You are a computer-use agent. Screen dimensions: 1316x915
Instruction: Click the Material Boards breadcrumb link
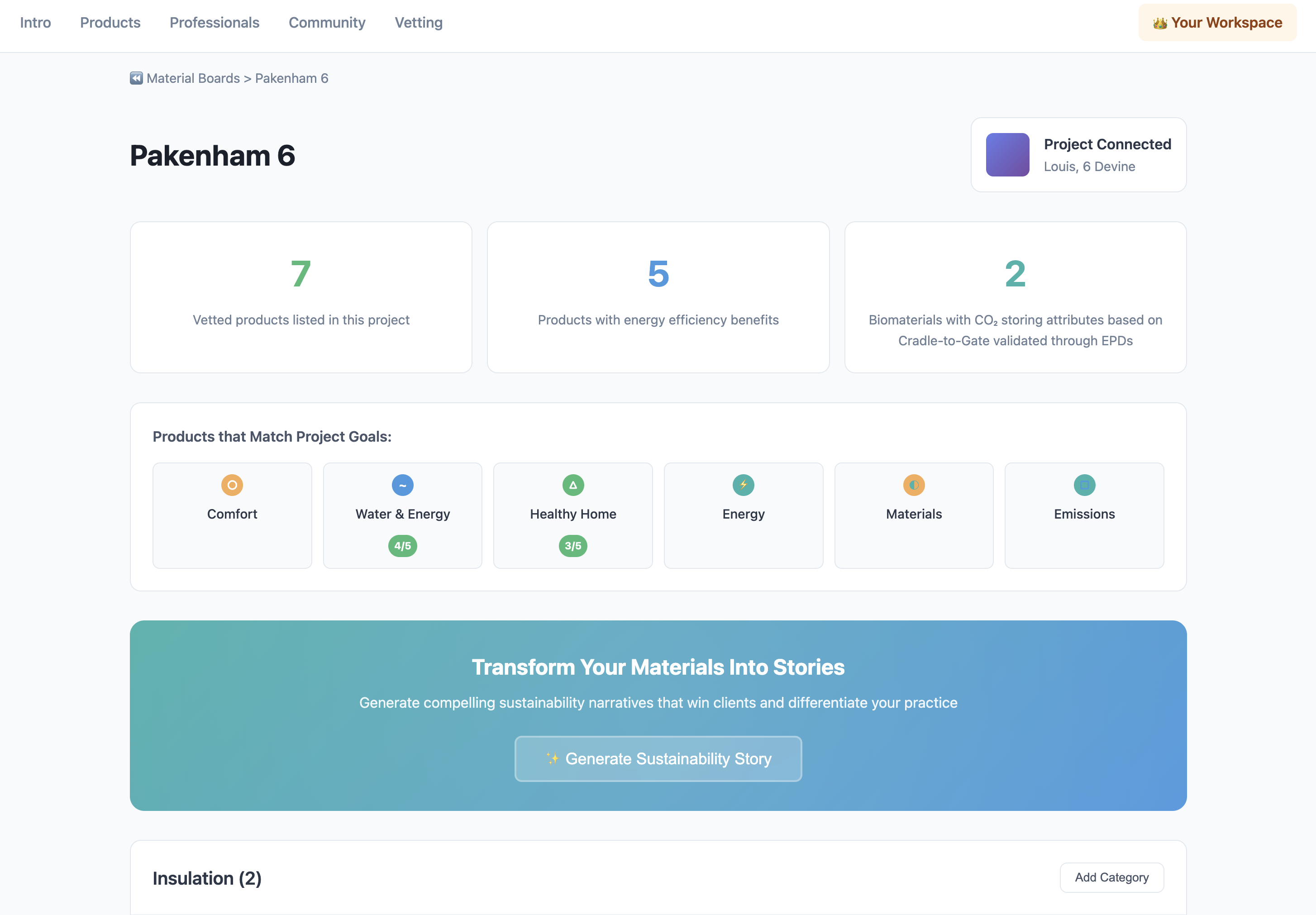point(193,78)
